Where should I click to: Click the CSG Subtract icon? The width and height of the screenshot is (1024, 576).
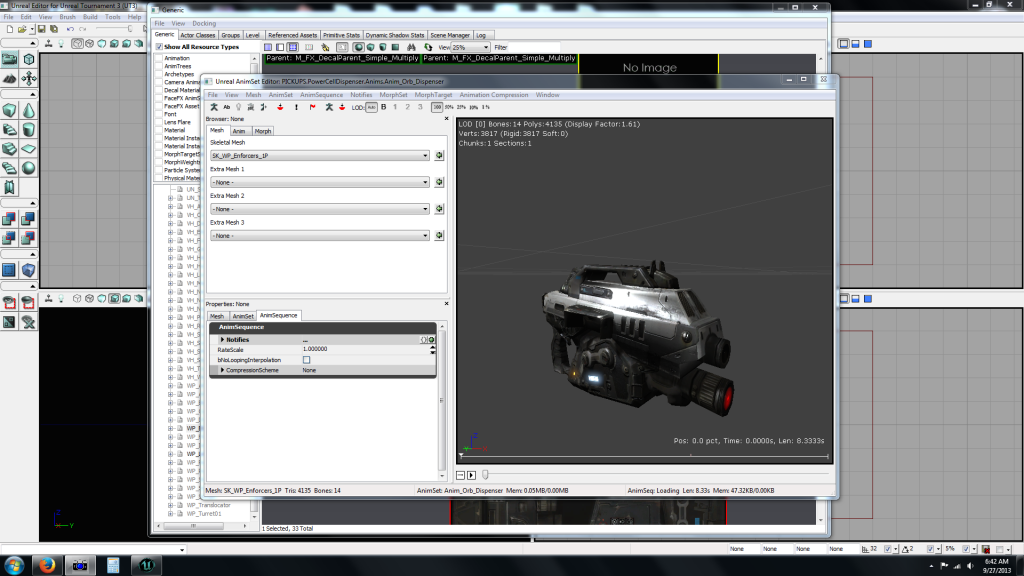[x=29, y=219]
